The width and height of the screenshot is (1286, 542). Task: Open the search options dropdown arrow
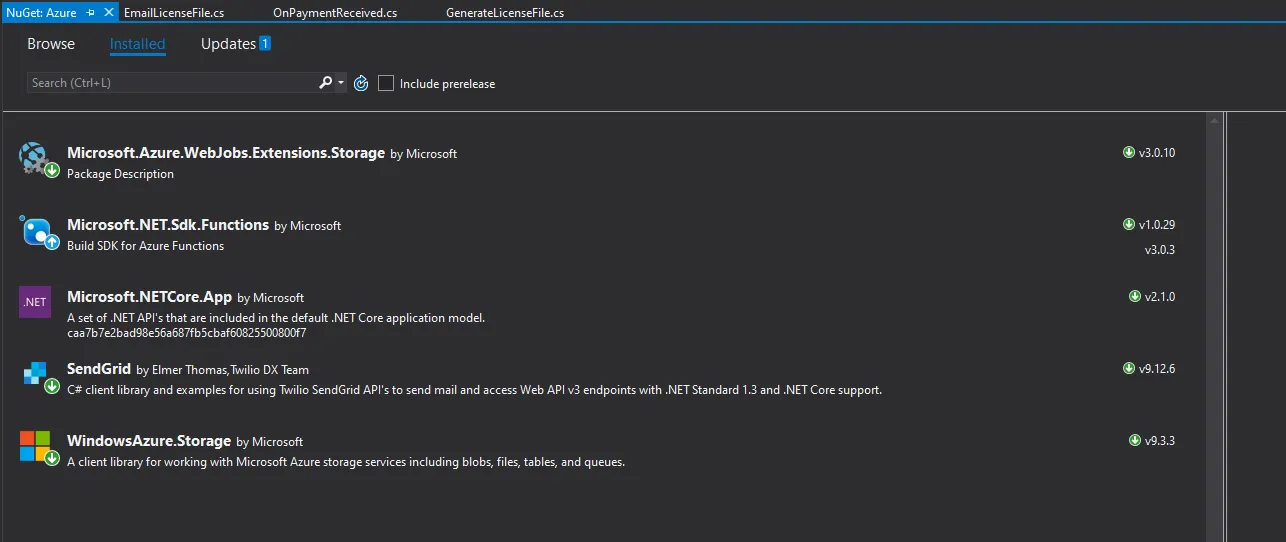coord(342,83)
